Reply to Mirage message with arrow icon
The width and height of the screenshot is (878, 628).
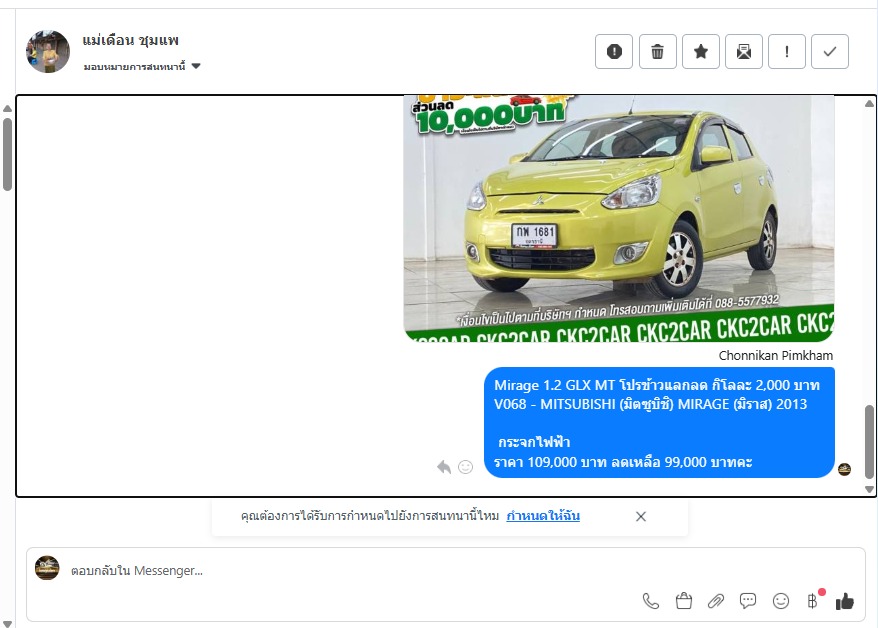point(444,466)
